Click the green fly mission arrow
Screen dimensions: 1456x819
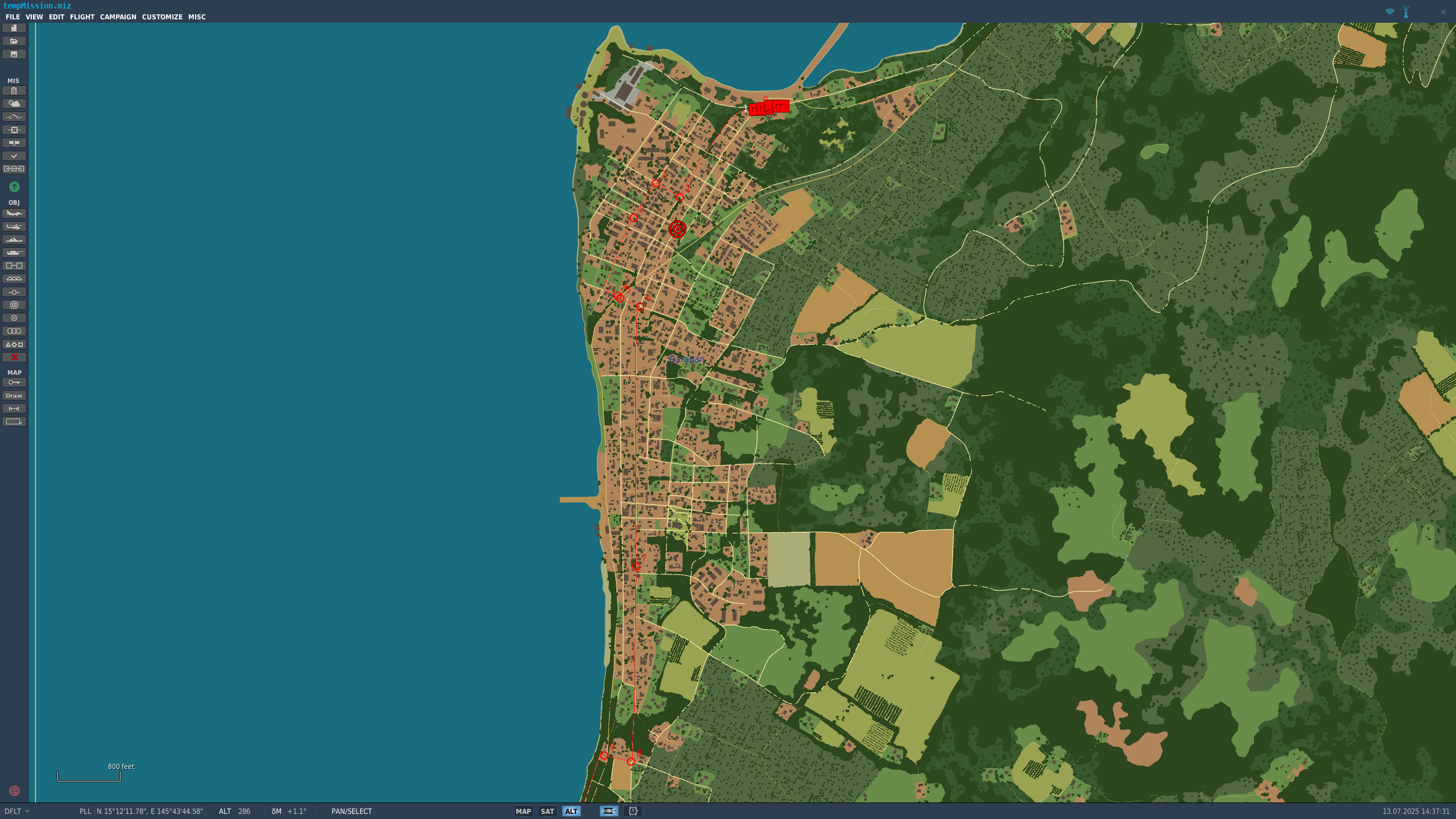click(x=14, y=187)
